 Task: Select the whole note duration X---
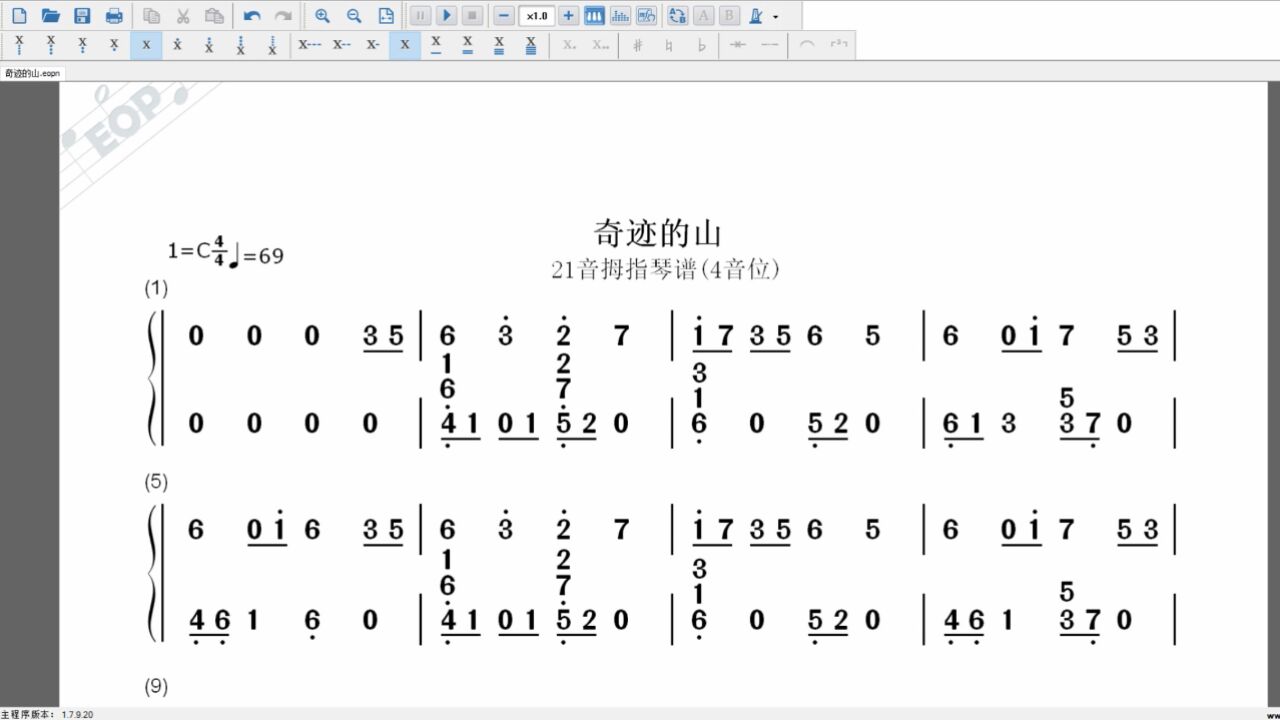pyautogui.click(x=309, y=45)
